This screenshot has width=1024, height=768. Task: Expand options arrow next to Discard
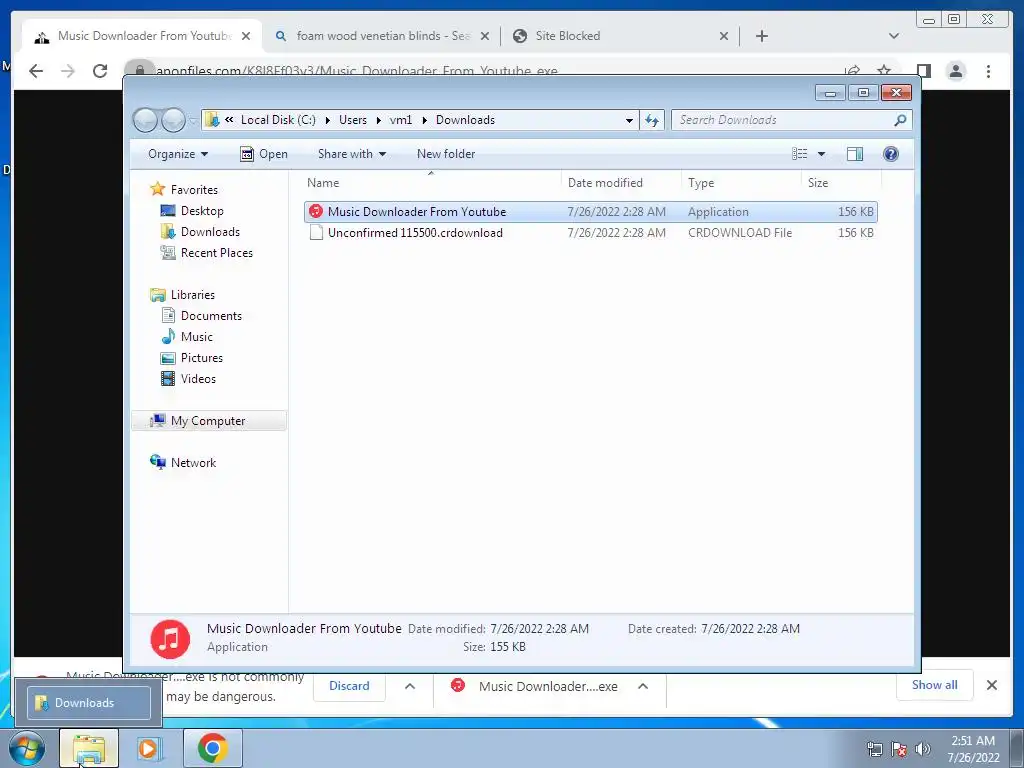(409, 686)
